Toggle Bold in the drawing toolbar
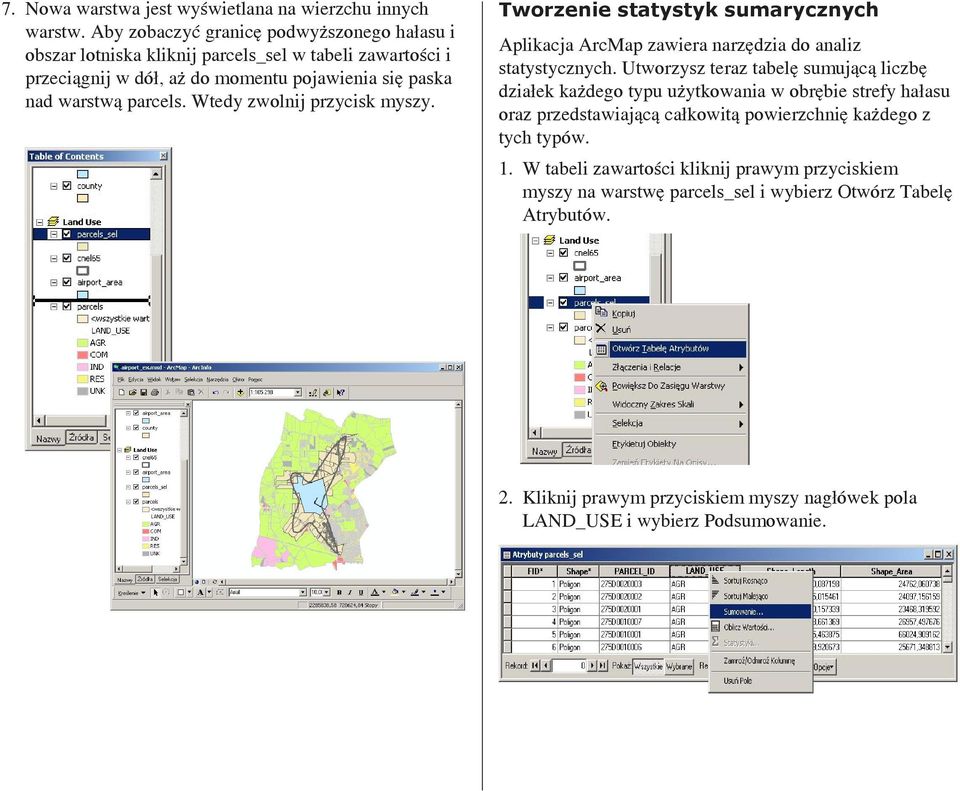The height and width of the screenshot is (791, 960). click(x=339, y=592)
